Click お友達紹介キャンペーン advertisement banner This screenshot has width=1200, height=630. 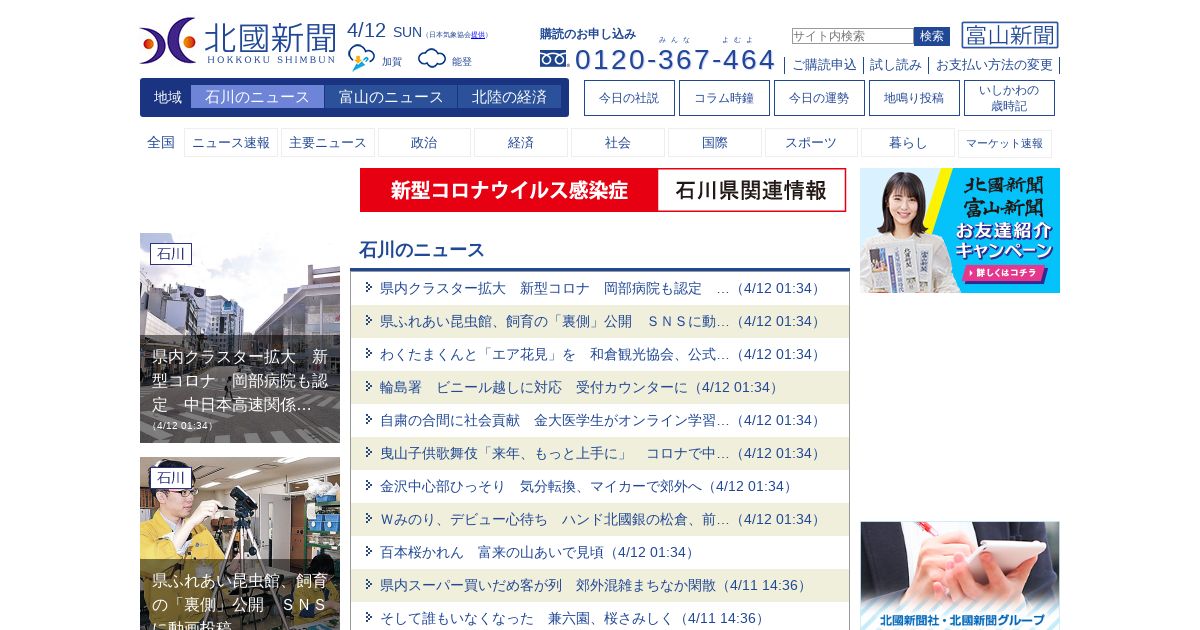point(960,230)
